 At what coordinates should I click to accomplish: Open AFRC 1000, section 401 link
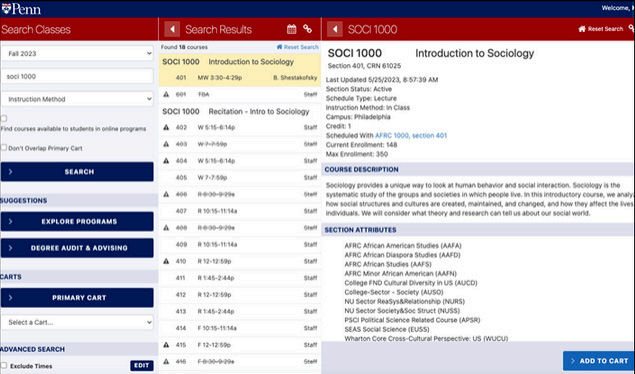(411, 136)
